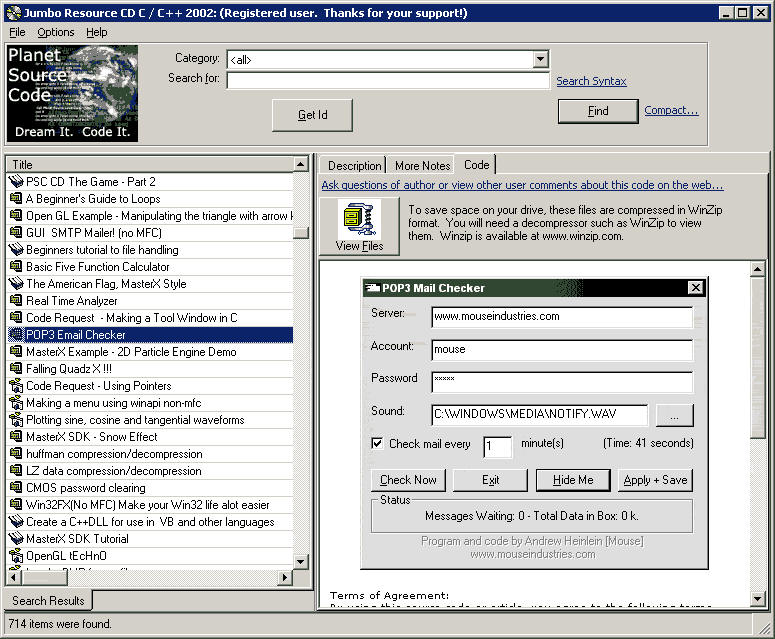
Task: Click the Apply + Save button
Action: (655, 480)
